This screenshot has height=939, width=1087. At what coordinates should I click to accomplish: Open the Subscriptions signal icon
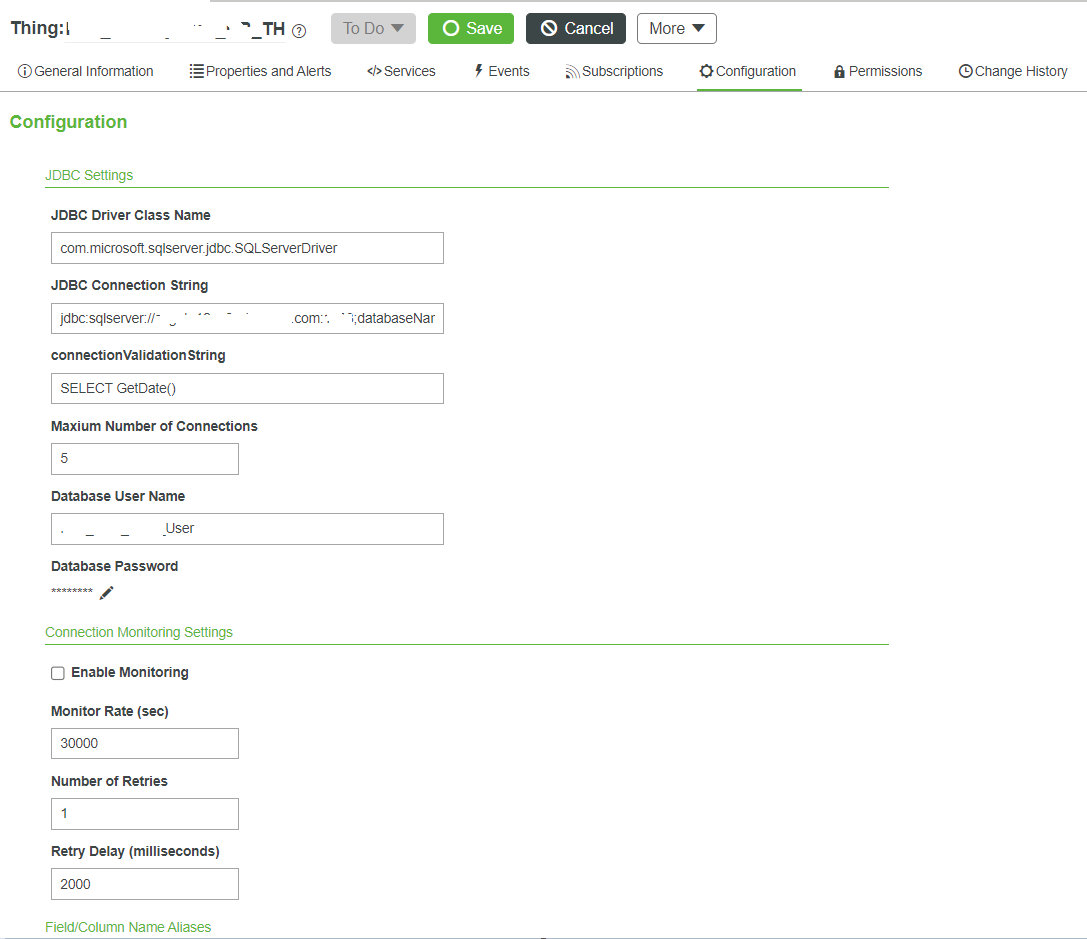point(573,71)
